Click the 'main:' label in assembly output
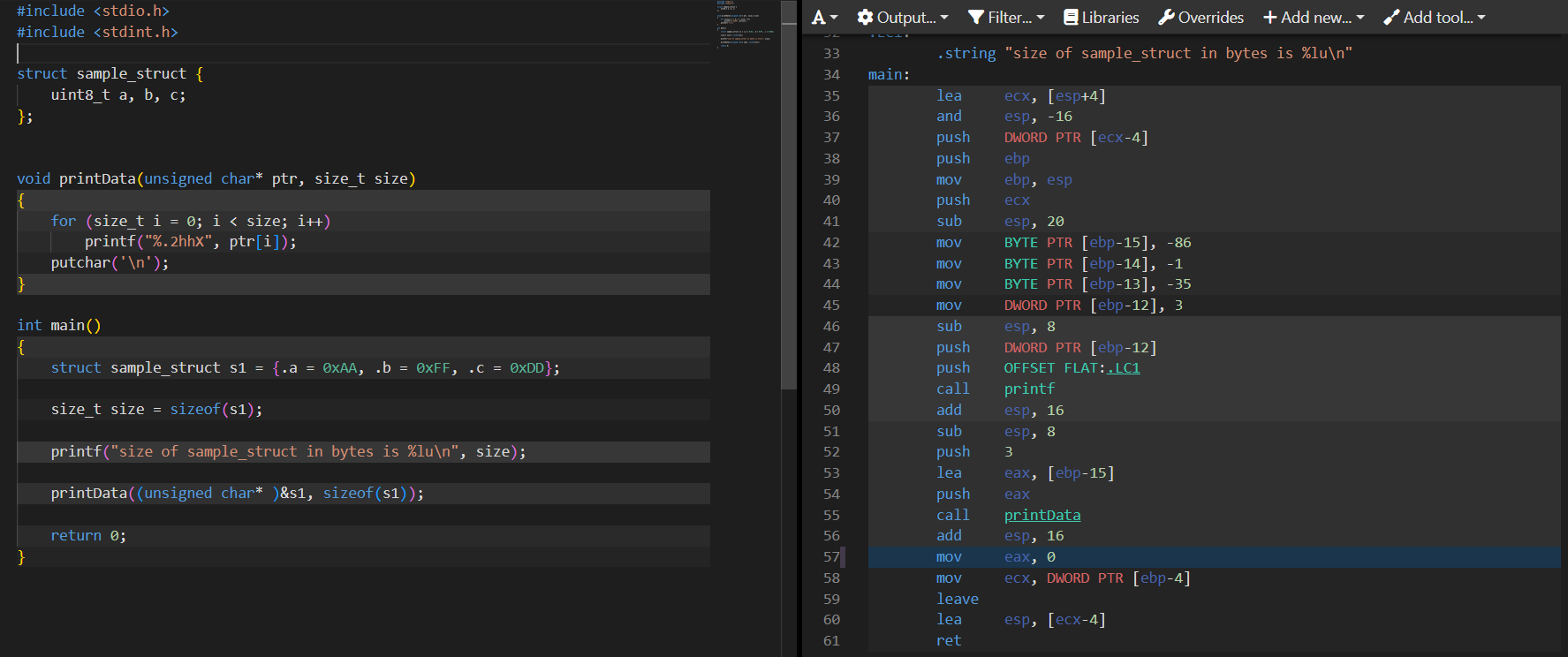Viewport: 1568px width, 657px height. pyautogui.click(x=889, y=75)
